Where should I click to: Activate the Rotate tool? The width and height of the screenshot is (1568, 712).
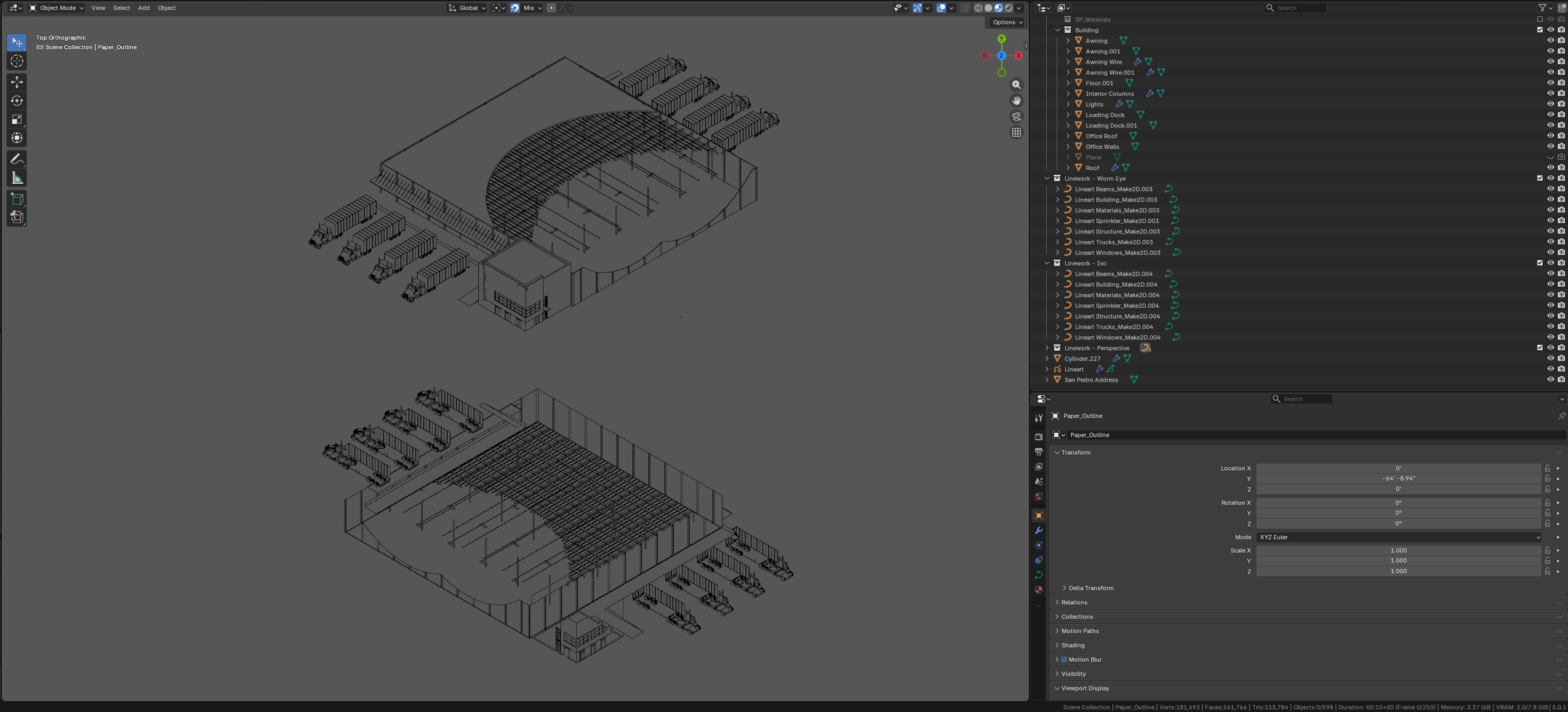click(x=17, y=100)
